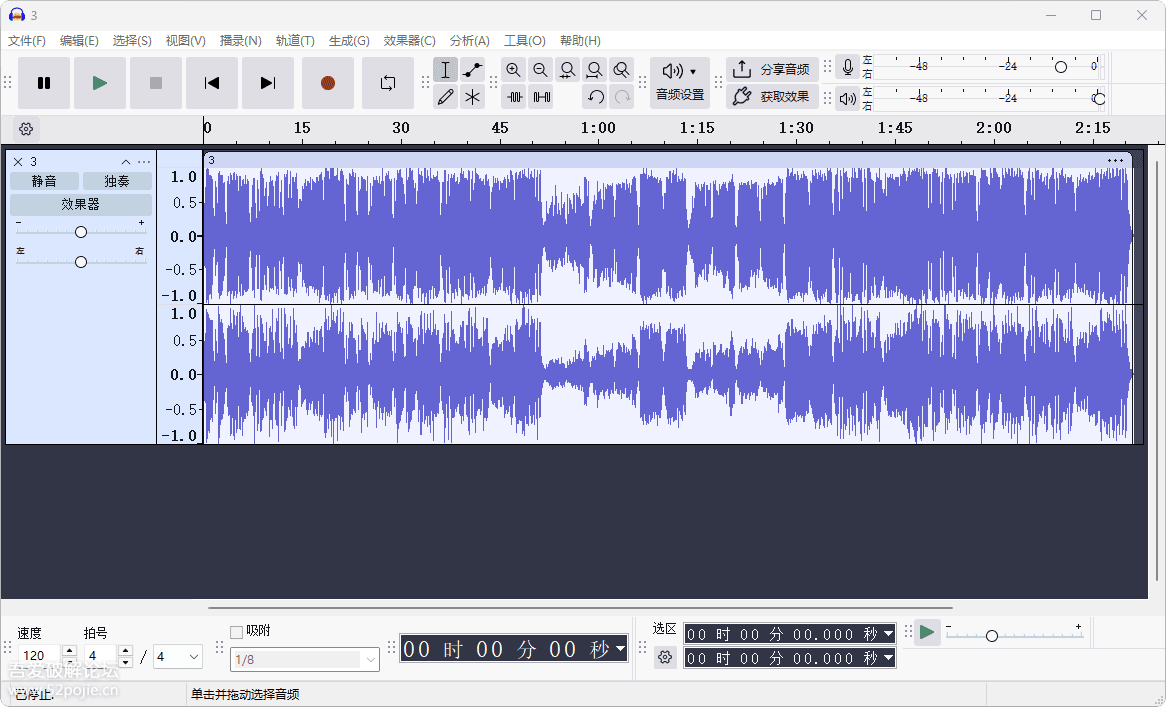Fit selection to width zoom icon

point(567,70)
